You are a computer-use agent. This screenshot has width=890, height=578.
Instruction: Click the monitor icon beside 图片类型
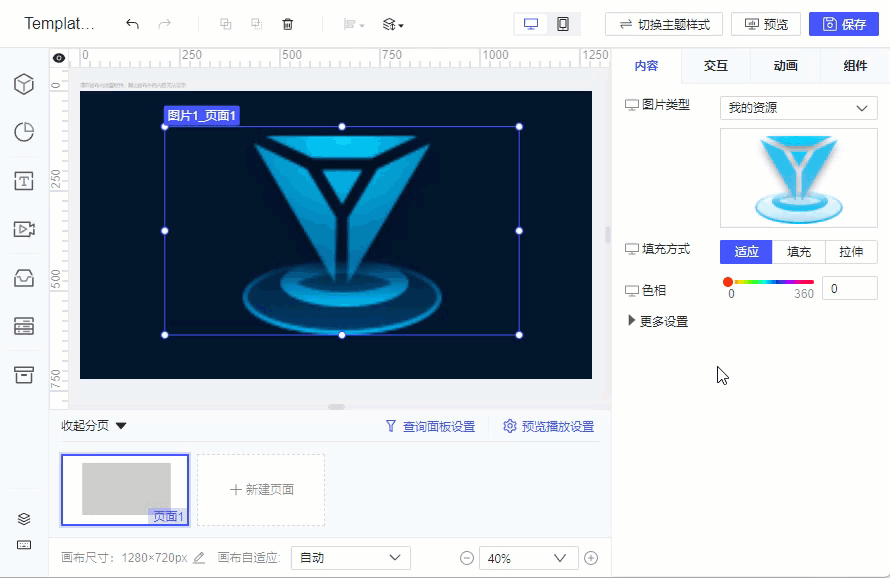point(631,104)
